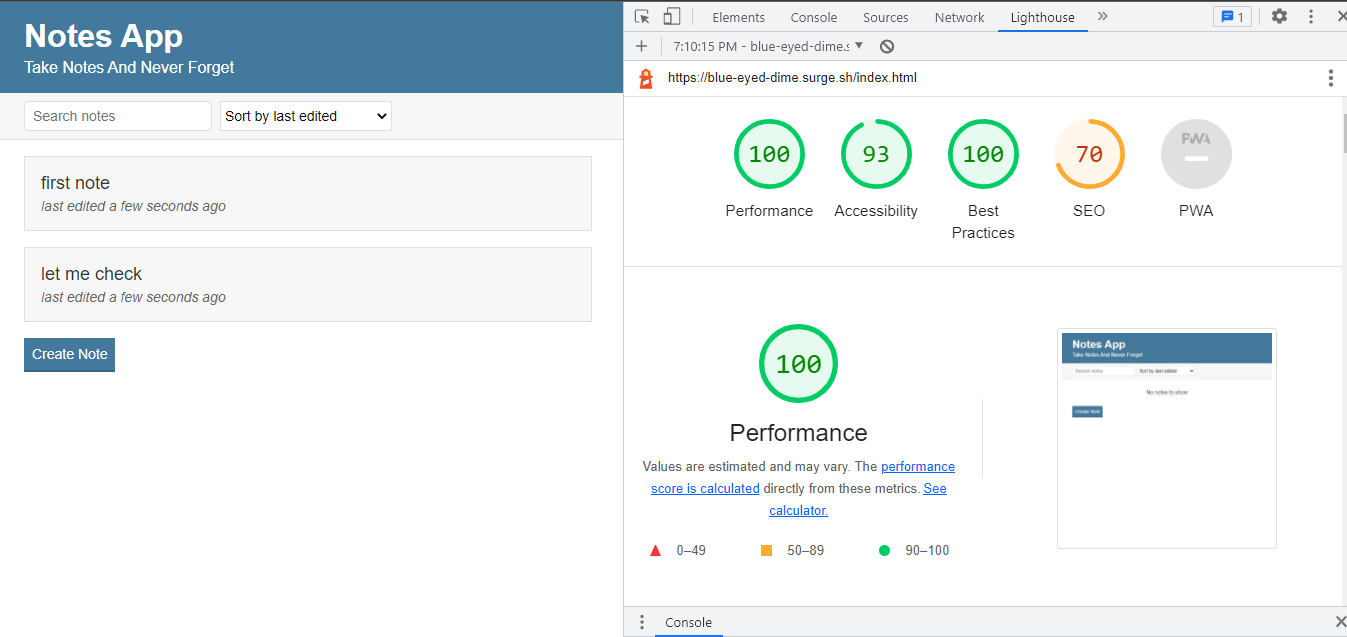This screenshot has width=1347, height=637.
Task: Show more DevTools tabs chevron
Action: pyautogui.click(x=1103, y=17)
